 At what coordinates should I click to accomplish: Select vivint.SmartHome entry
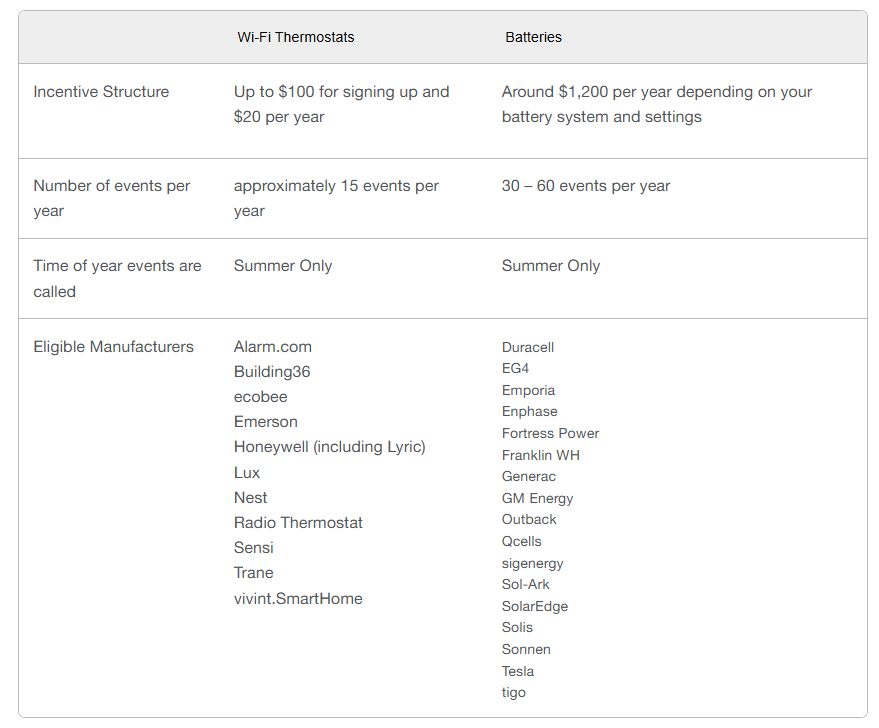[x=298, y=599]
